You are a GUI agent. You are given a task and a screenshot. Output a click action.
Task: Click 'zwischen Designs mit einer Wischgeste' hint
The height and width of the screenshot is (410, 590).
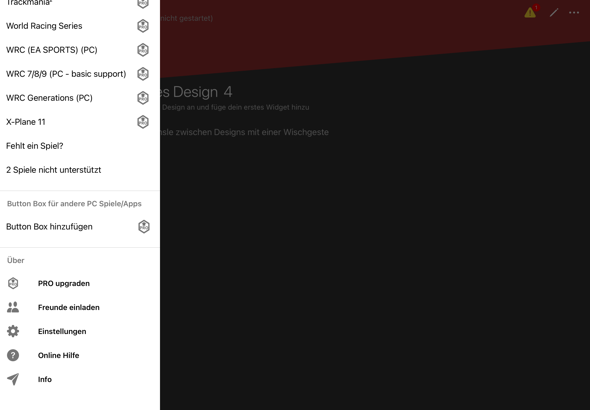(x=252, y=132)
